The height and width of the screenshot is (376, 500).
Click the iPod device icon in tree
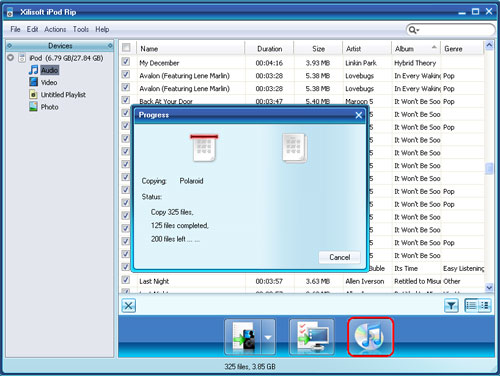click(22, 58)
